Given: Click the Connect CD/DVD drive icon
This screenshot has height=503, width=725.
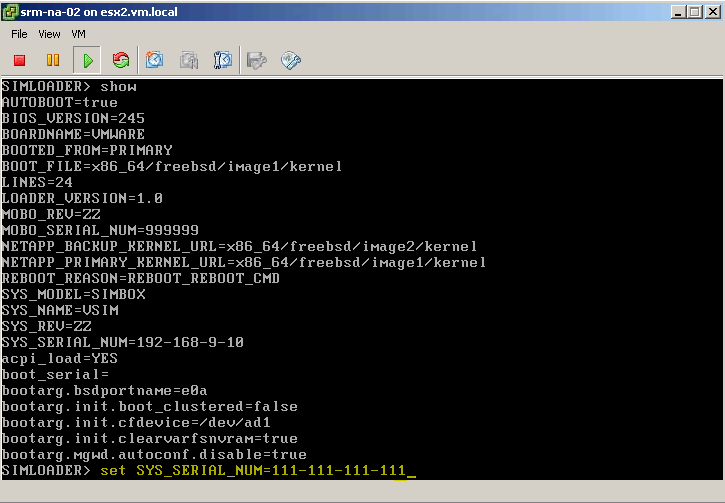Looking at the screenshot, I should tap(291, 60).
